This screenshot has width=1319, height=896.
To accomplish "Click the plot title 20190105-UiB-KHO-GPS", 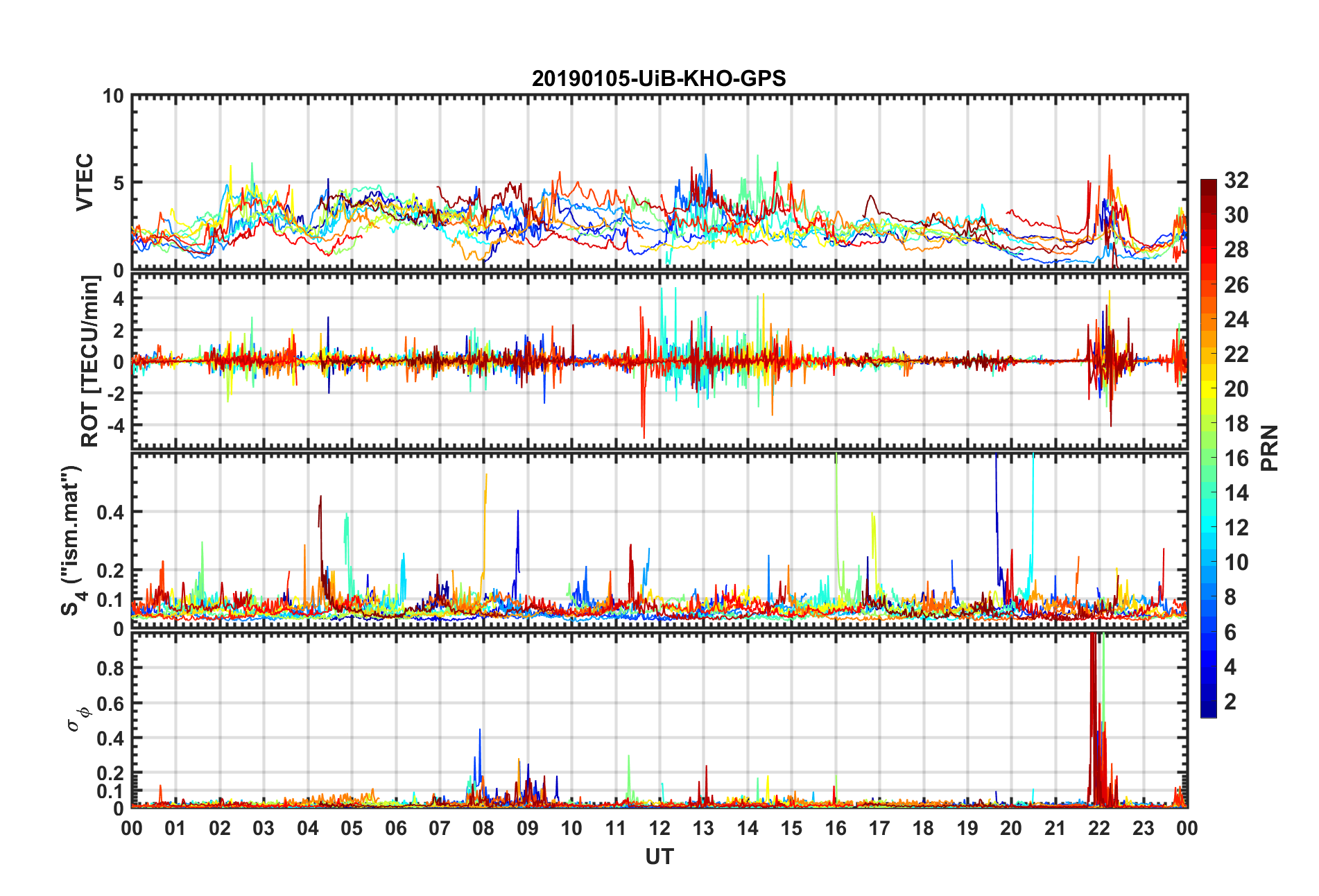I will click(659, 78).
